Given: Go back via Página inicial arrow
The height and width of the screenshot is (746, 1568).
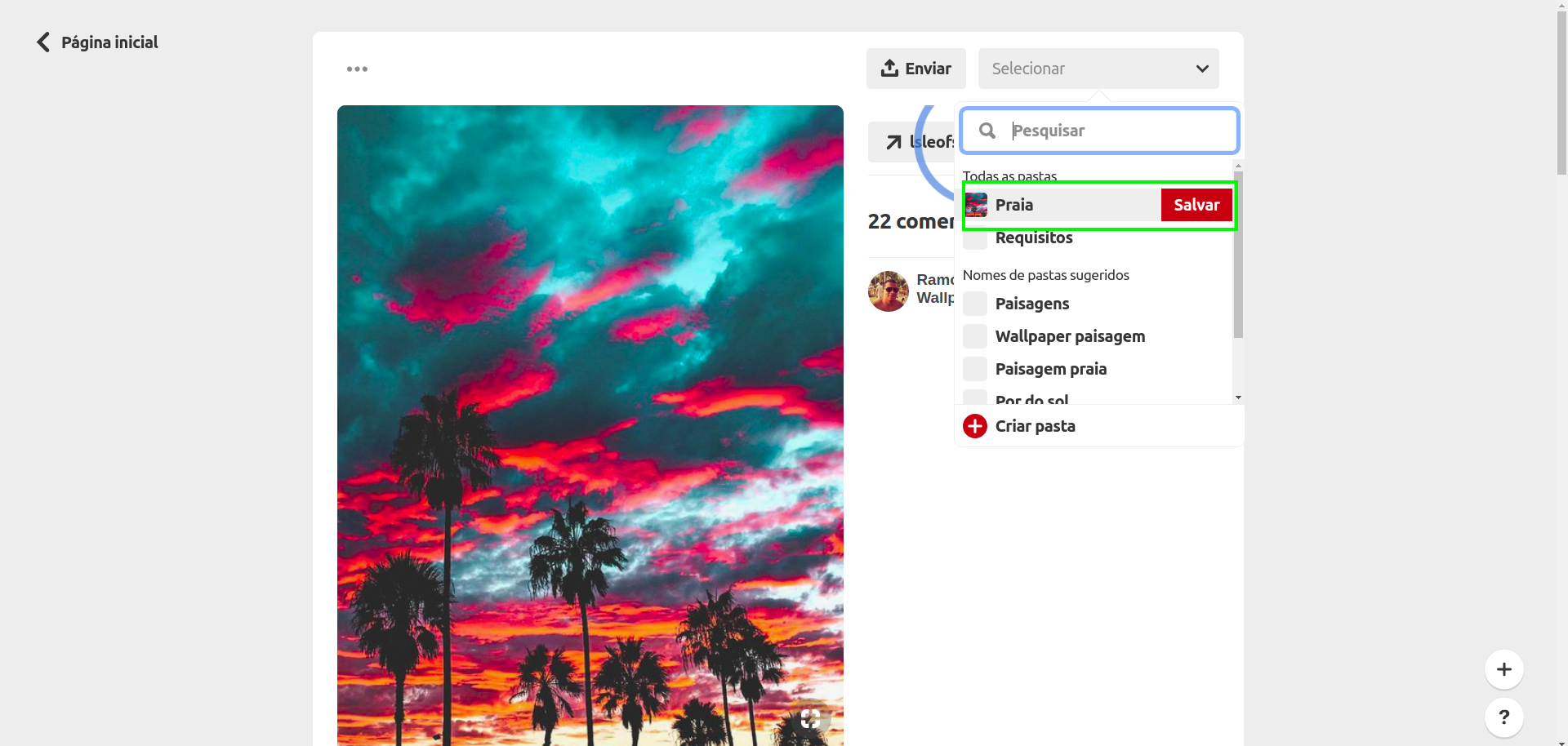Looking at the screenshot, I should coord(43,42).
